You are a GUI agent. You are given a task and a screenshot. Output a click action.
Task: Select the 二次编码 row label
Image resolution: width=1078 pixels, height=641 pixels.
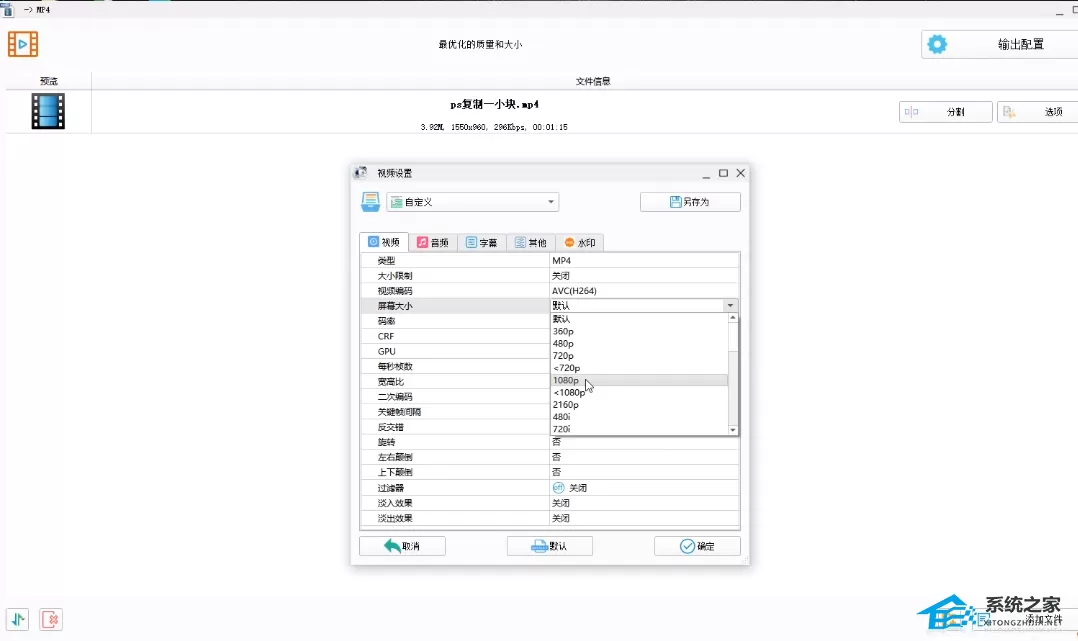pyautogui.click(x=395, y=397)
